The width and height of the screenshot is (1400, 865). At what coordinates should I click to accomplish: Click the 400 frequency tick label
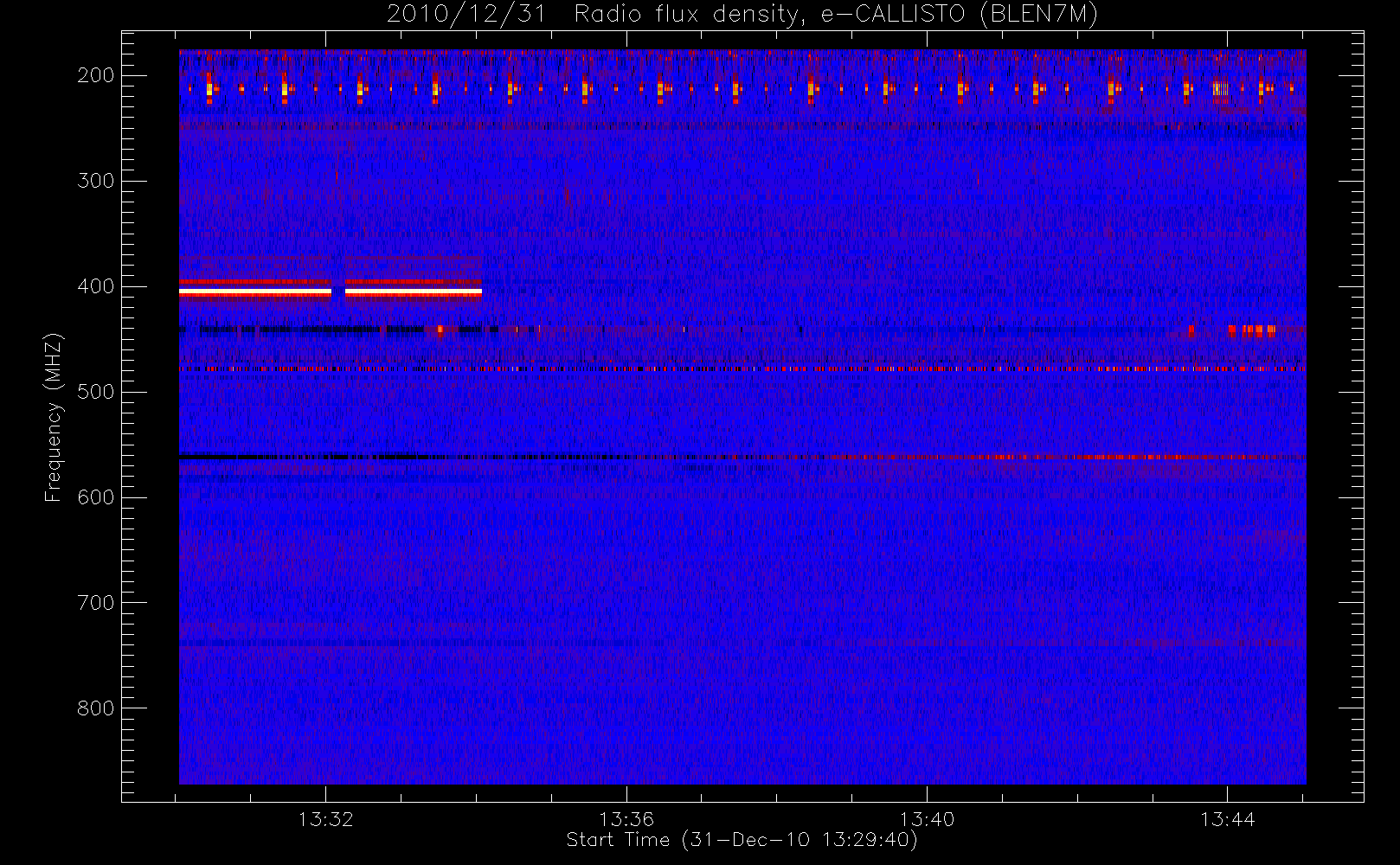95,286
